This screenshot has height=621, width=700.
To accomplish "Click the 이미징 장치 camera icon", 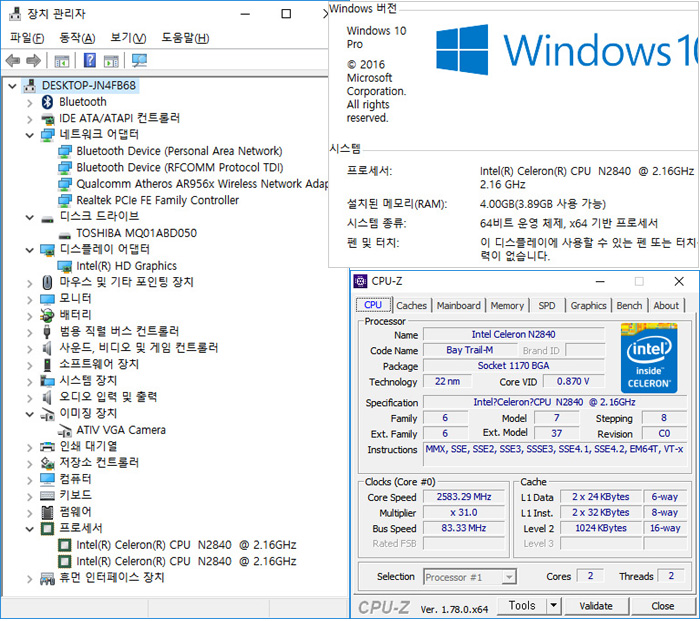I will (x=47, y=414).
